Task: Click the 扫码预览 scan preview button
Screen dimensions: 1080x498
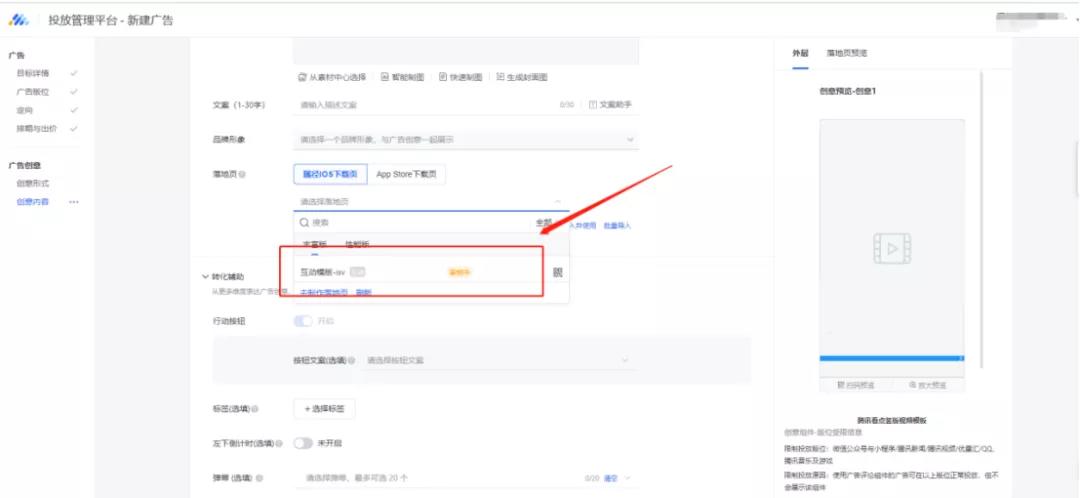Action: [855, 385]
